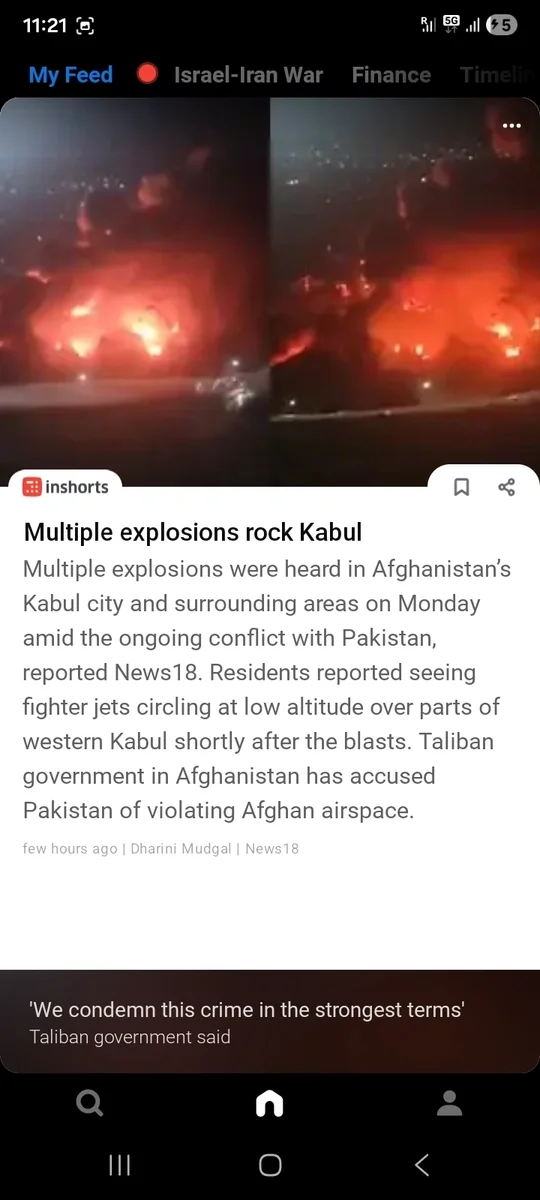This screenshot has width=540, height=1200.
Task: Select the Timeline tab
Action: point(497,75)
